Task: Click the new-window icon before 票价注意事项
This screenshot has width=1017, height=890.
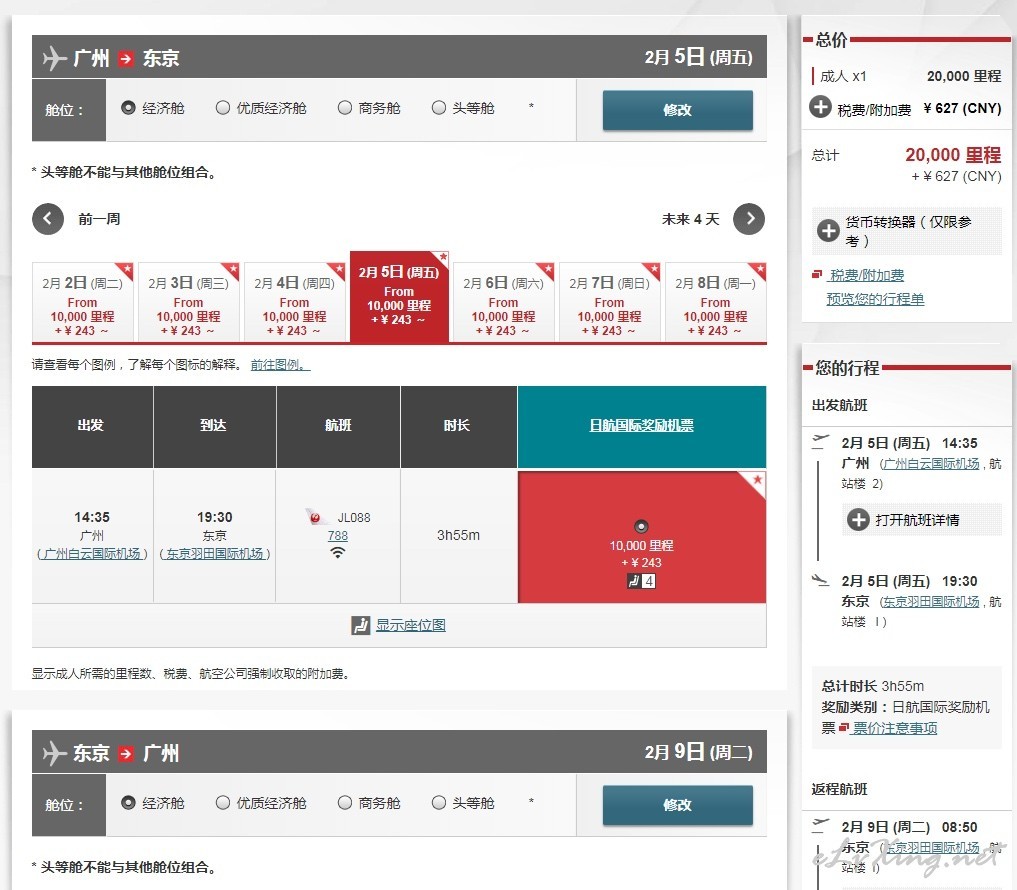Action: click(x=843, y=728)
